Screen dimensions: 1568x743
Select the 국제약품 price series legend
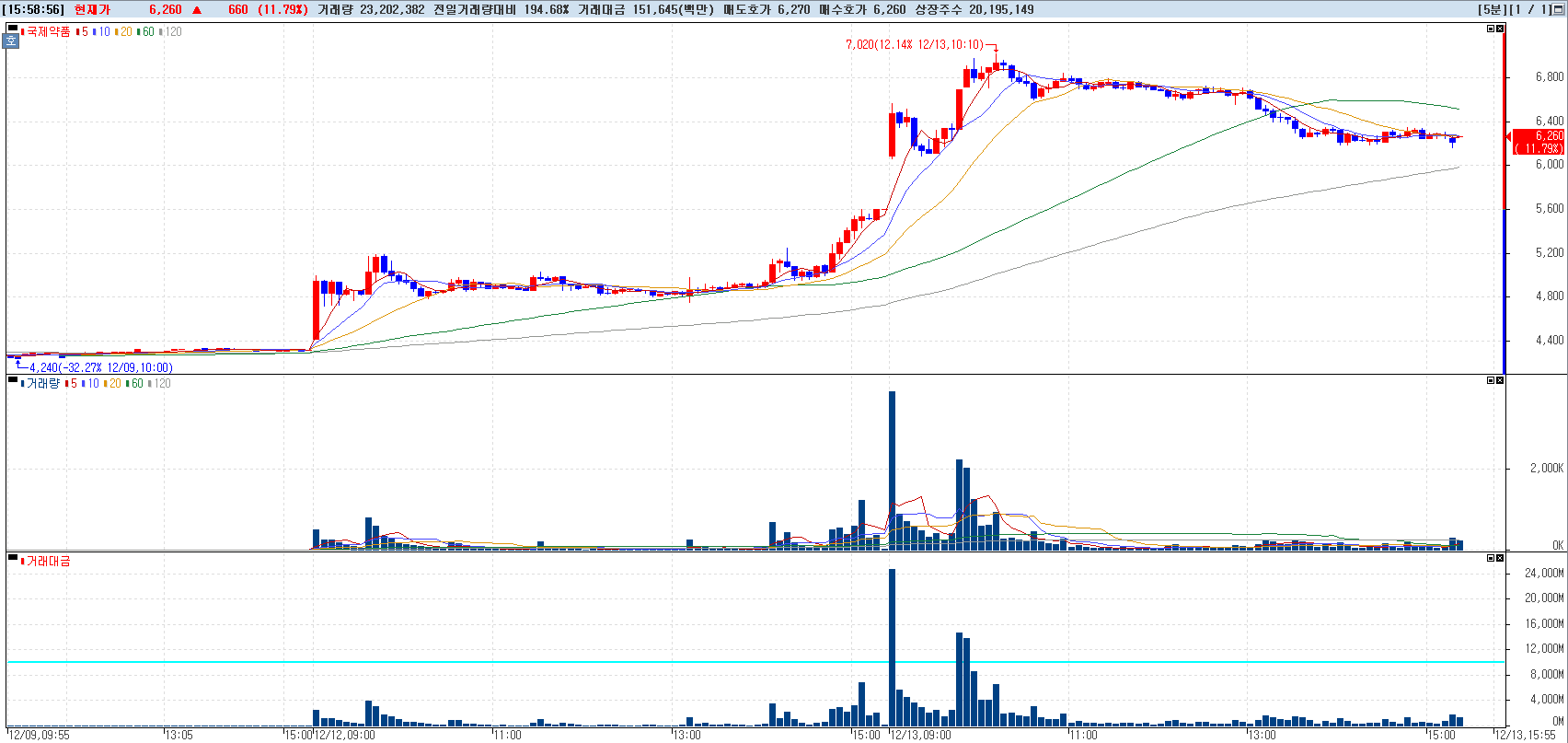pos(46,31)
